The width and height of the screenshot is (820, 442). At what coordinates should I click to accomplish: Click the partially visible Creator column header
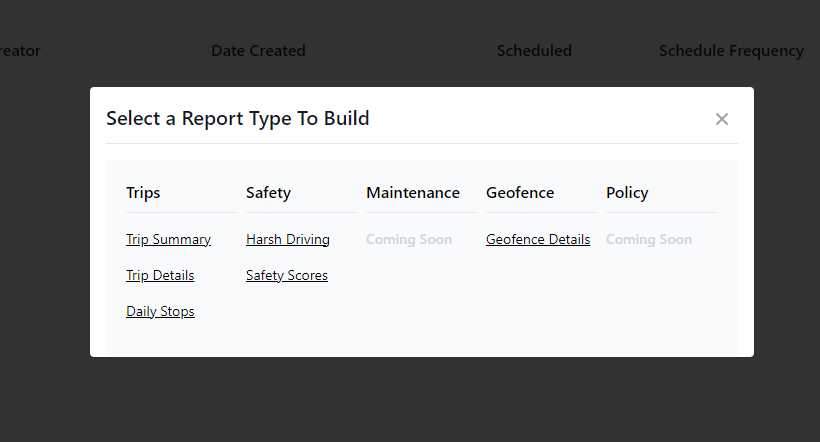click(20, 51)
